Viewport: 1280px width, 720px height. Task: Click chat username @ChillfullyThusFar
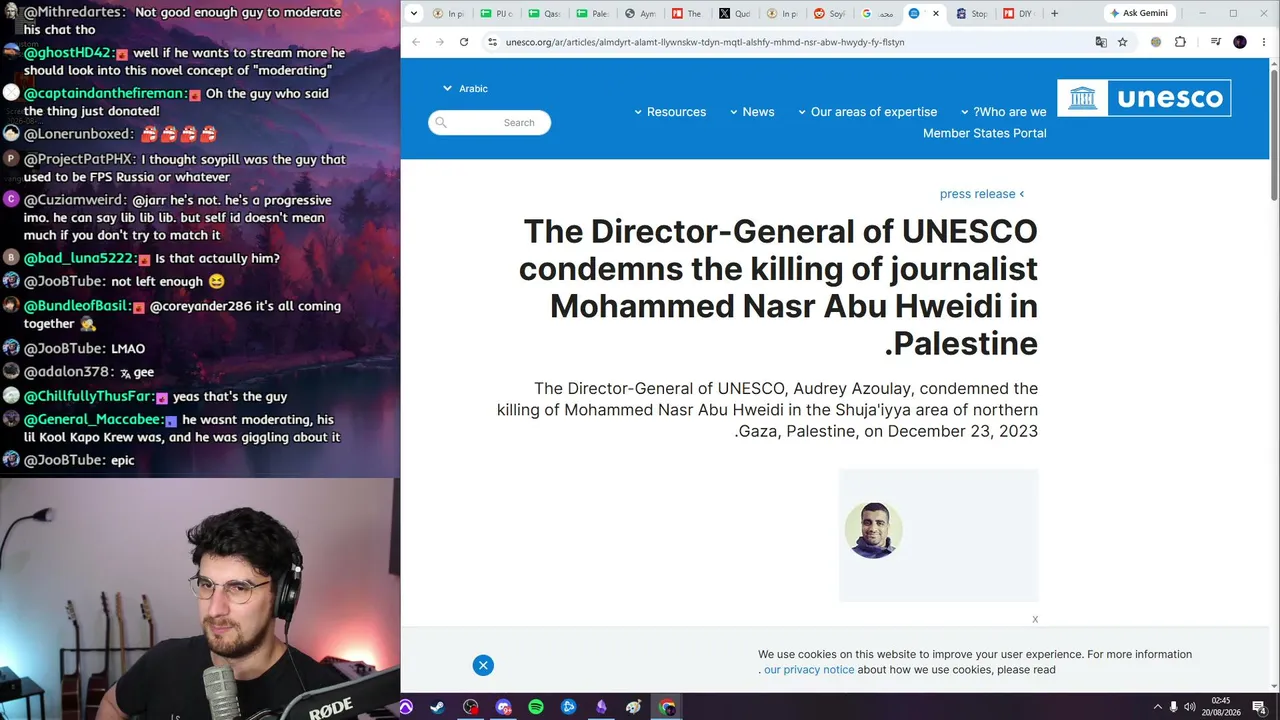point(89,397)
